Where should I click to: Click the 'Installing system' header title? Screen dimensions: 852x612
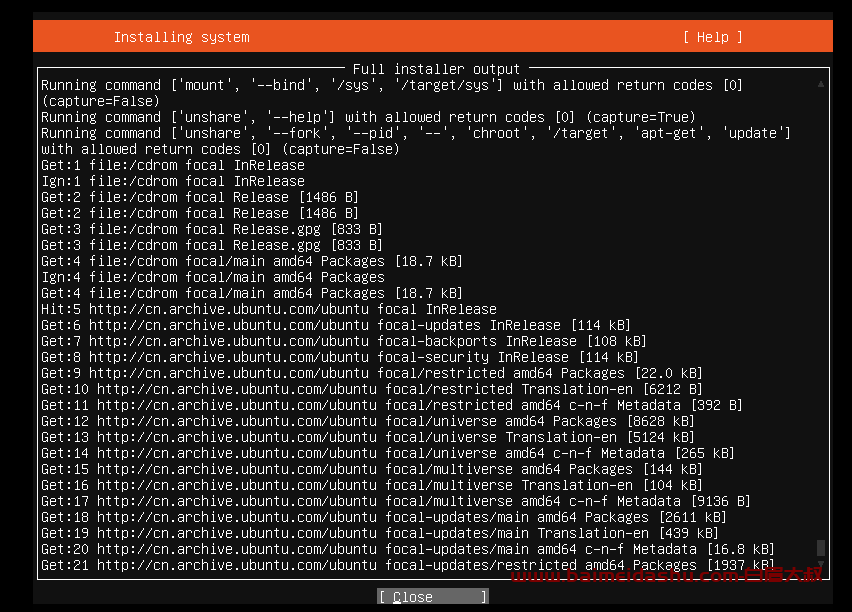pos(181,37)
